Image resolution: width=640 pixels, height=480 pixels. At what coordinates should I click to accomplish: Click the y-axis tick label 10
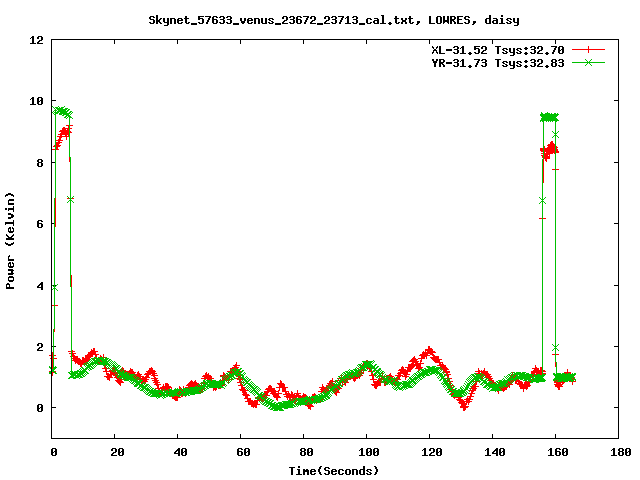36,101
